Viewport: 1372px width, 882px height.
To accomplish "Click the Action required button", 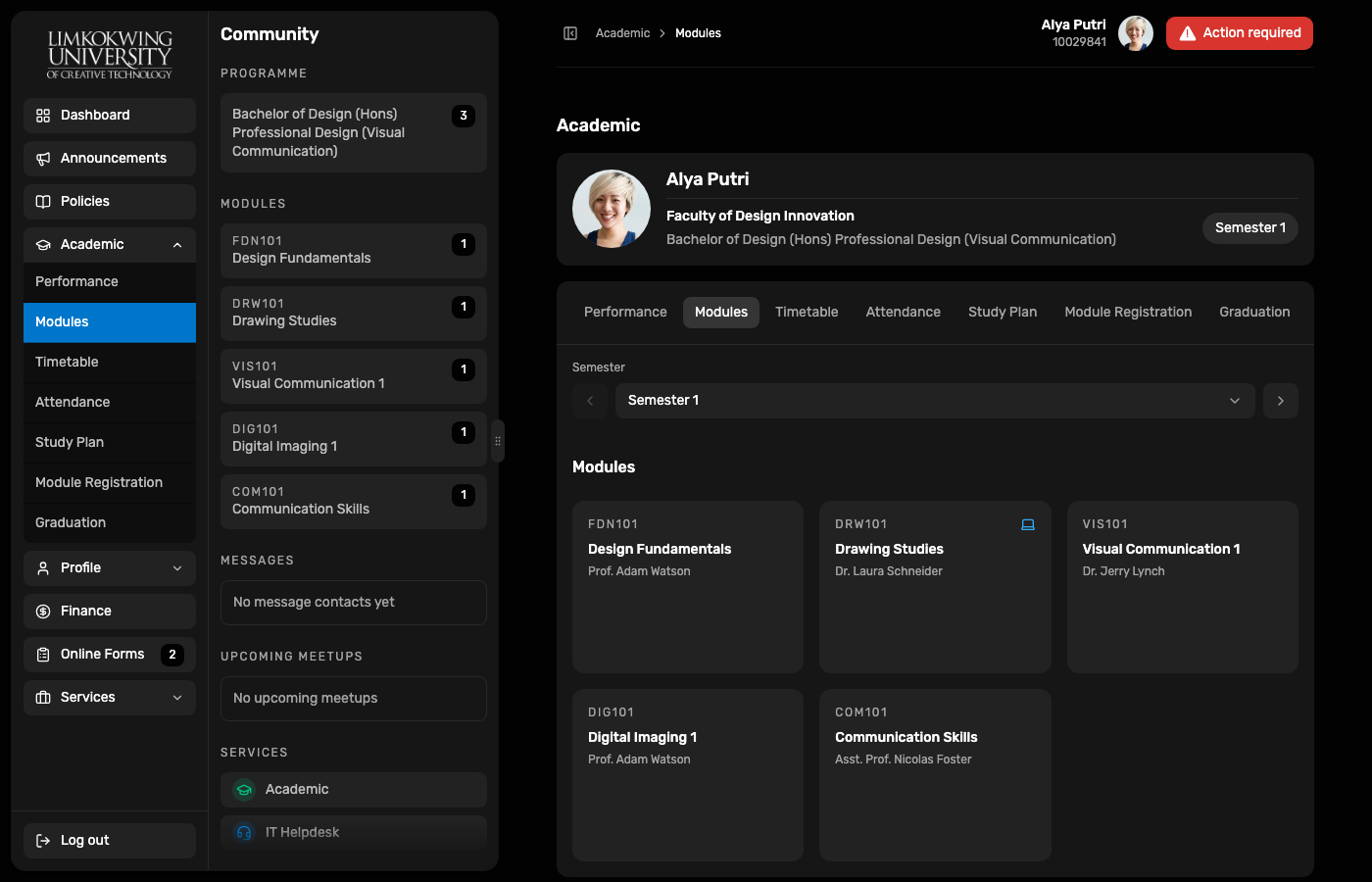I will [x=1240, y=33].
